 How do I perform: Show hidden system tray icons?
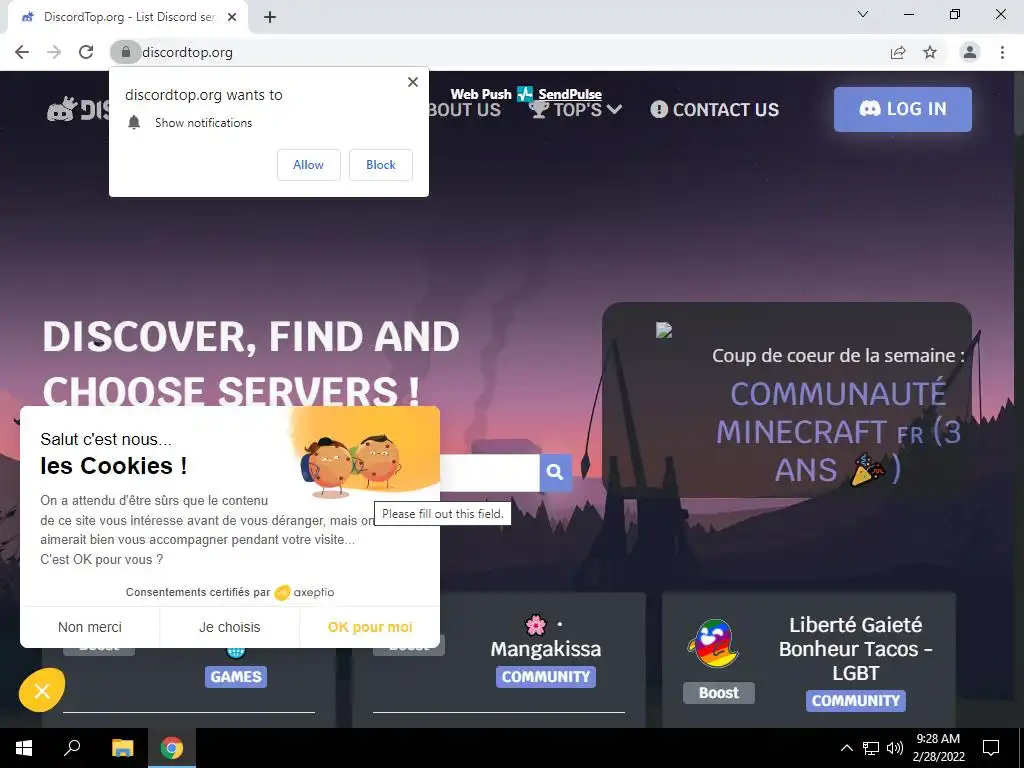846,748
